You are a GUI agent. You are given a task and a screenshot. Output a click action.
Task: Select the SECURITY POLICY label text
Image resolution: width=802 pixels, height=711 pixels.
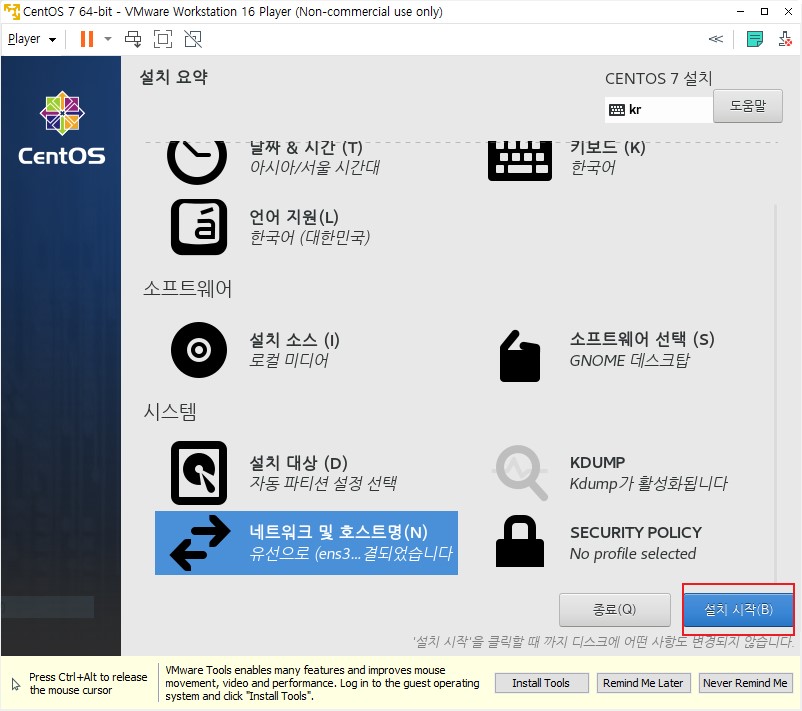point(635,532)
